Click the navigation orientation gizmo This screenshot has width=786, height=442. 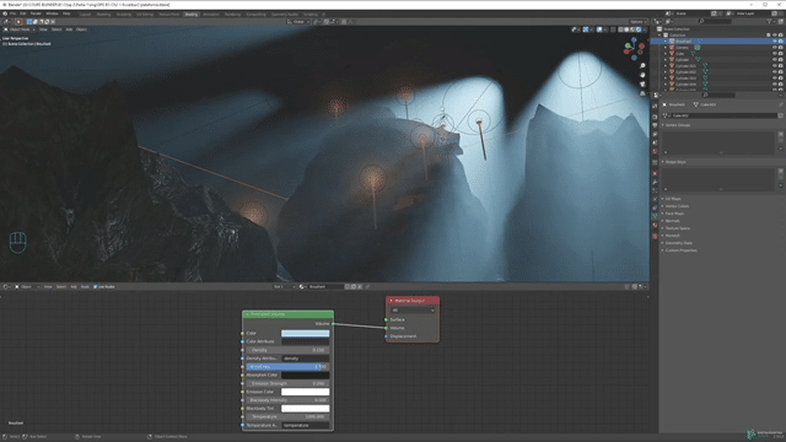coord(632,47)
